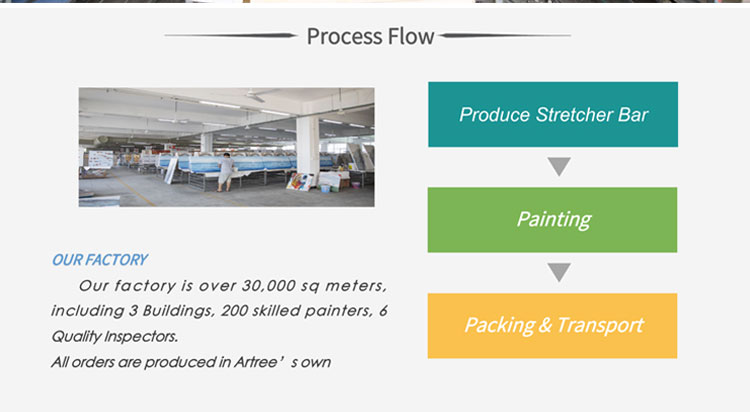The width and height of the screenshot is (750, 412).
Task: Click the OUR FACTORY blue heading
Action: click(99, 260)
